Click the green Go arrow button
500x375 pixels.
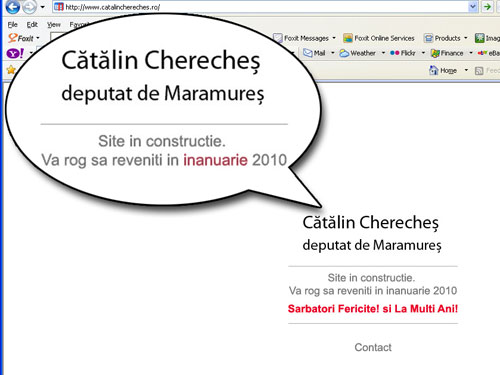487,7
